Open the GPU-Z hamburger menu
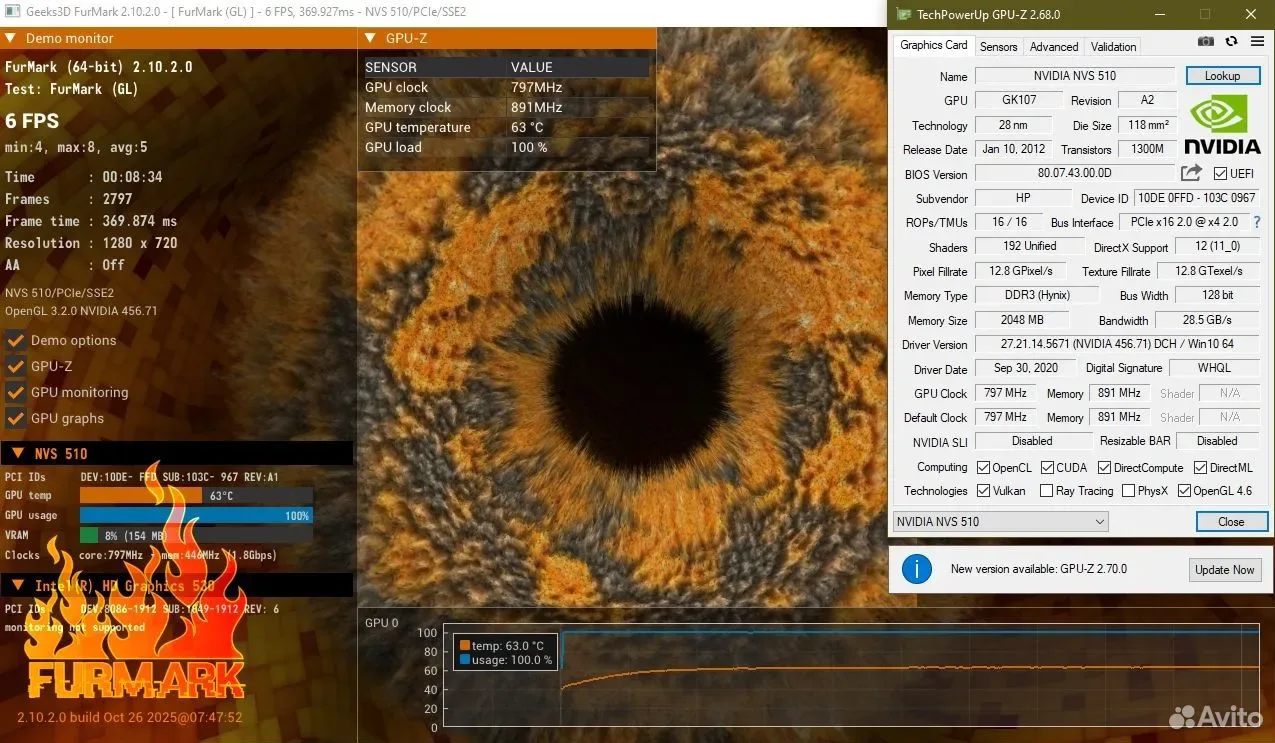The height and width of the screenshot is (743, 1275). (x=1256, y=41)
